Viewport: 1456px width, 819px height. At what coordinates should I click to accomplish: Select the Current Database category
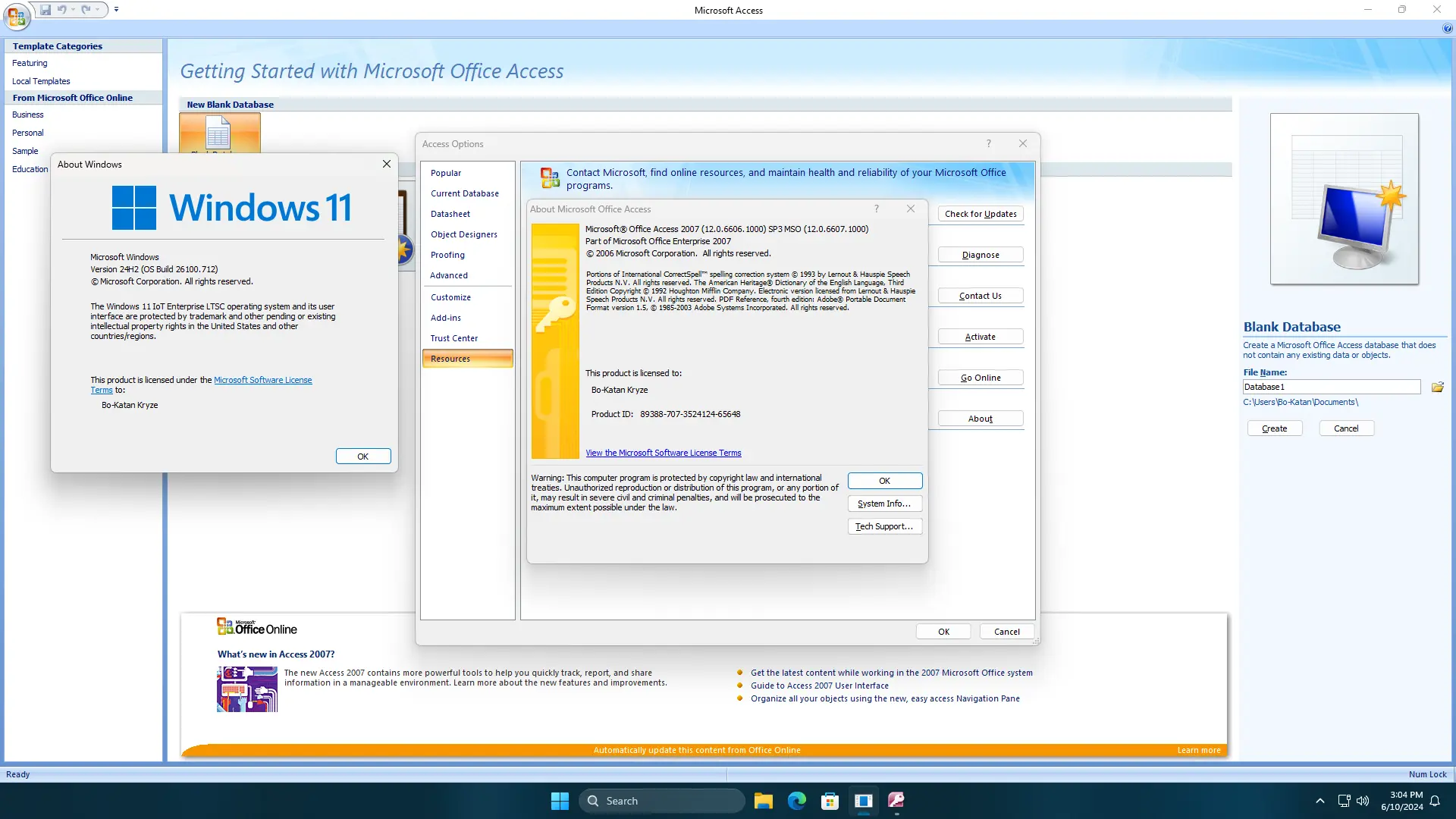click(467, 193)
